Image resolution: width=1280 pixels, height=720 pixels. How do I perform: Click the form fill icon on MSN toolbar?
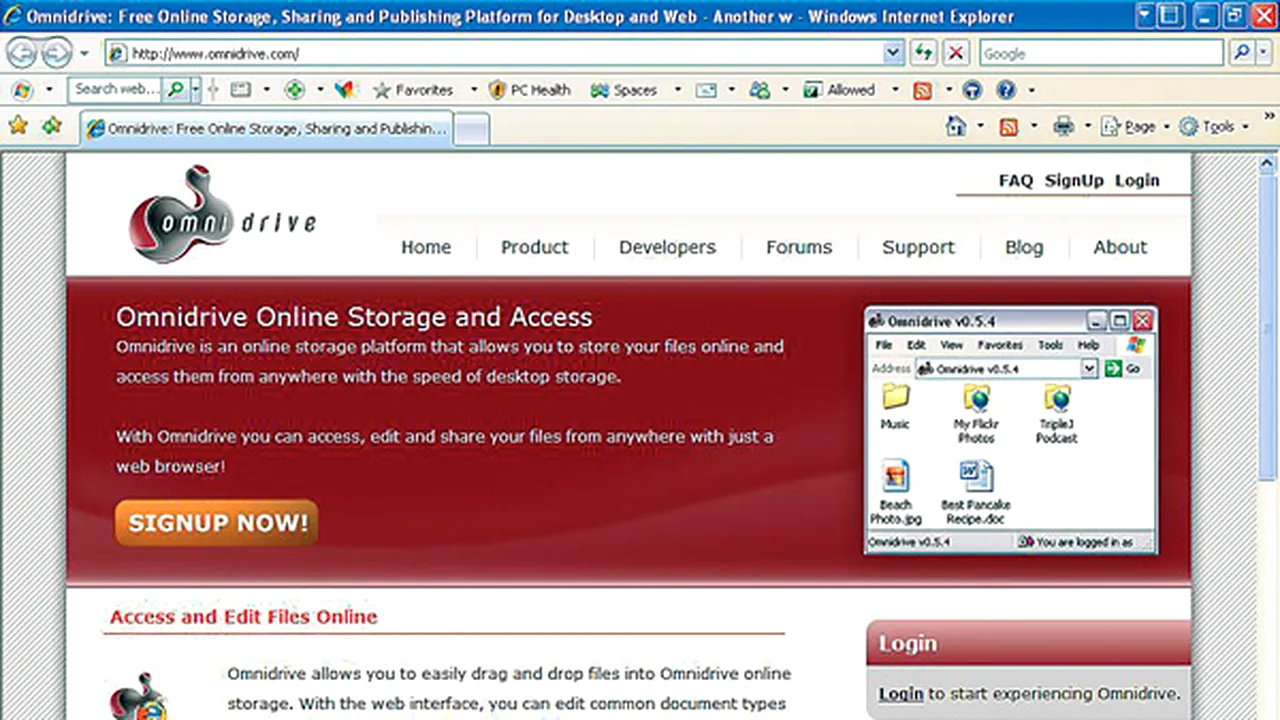241,90
